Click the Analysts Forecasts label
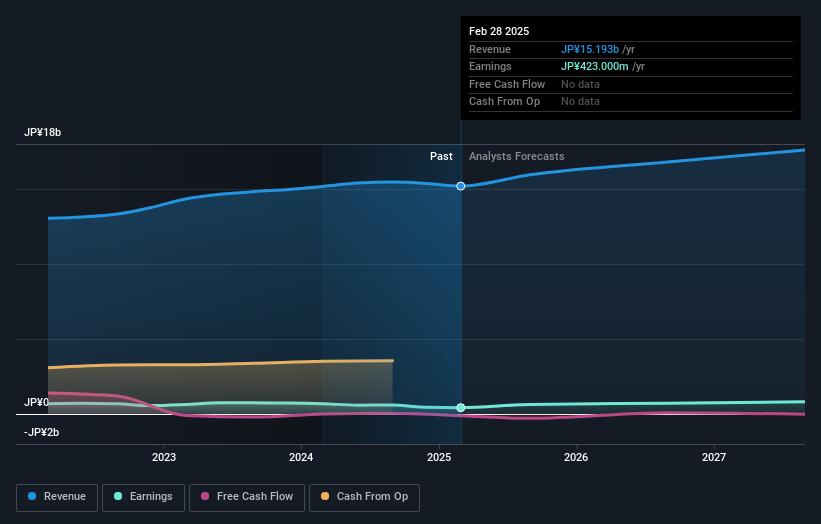The image size is (821, 524). click(517, 157)
